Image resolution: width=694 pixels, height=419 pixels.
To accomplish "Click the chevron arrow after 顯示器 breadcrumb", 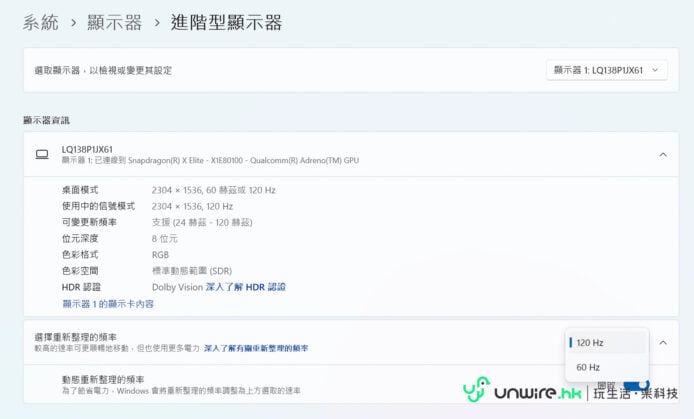I will 157,23.
